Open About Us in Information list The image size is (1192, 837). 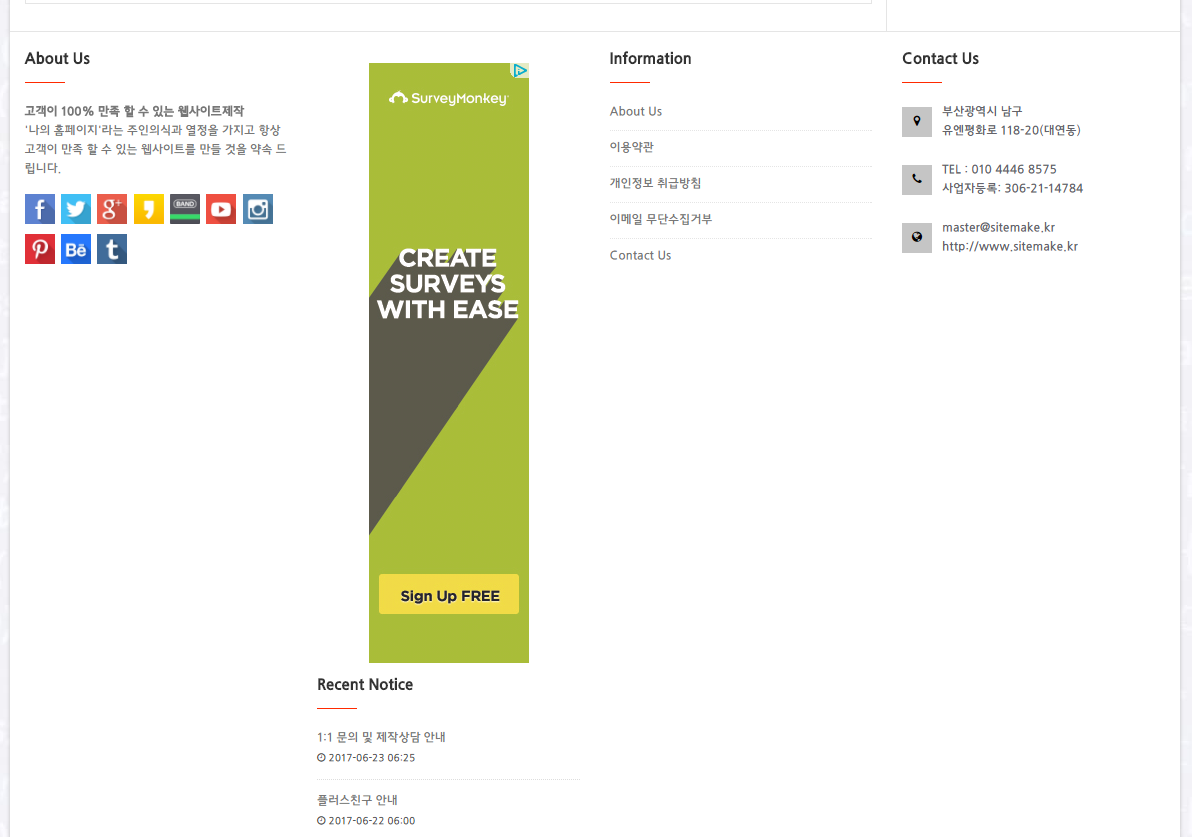tap(636, 111)
